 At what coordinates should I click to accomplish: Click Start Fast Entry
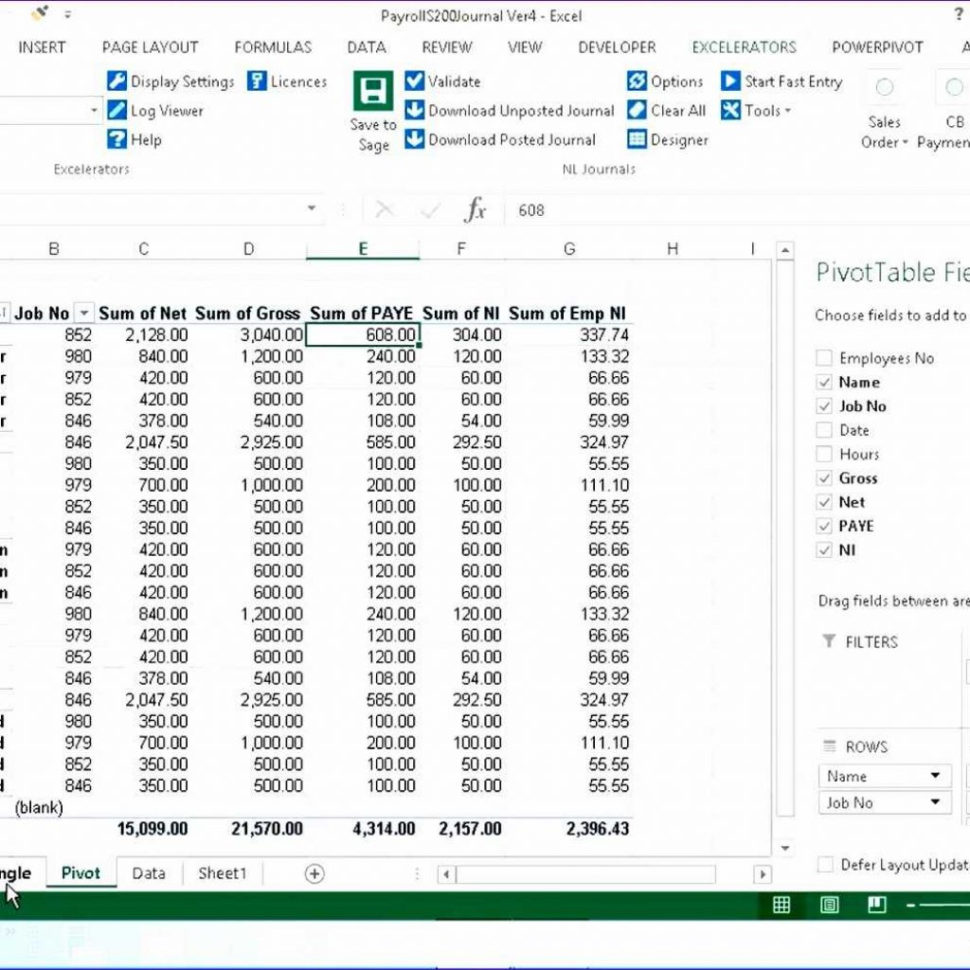coord(781,82)
